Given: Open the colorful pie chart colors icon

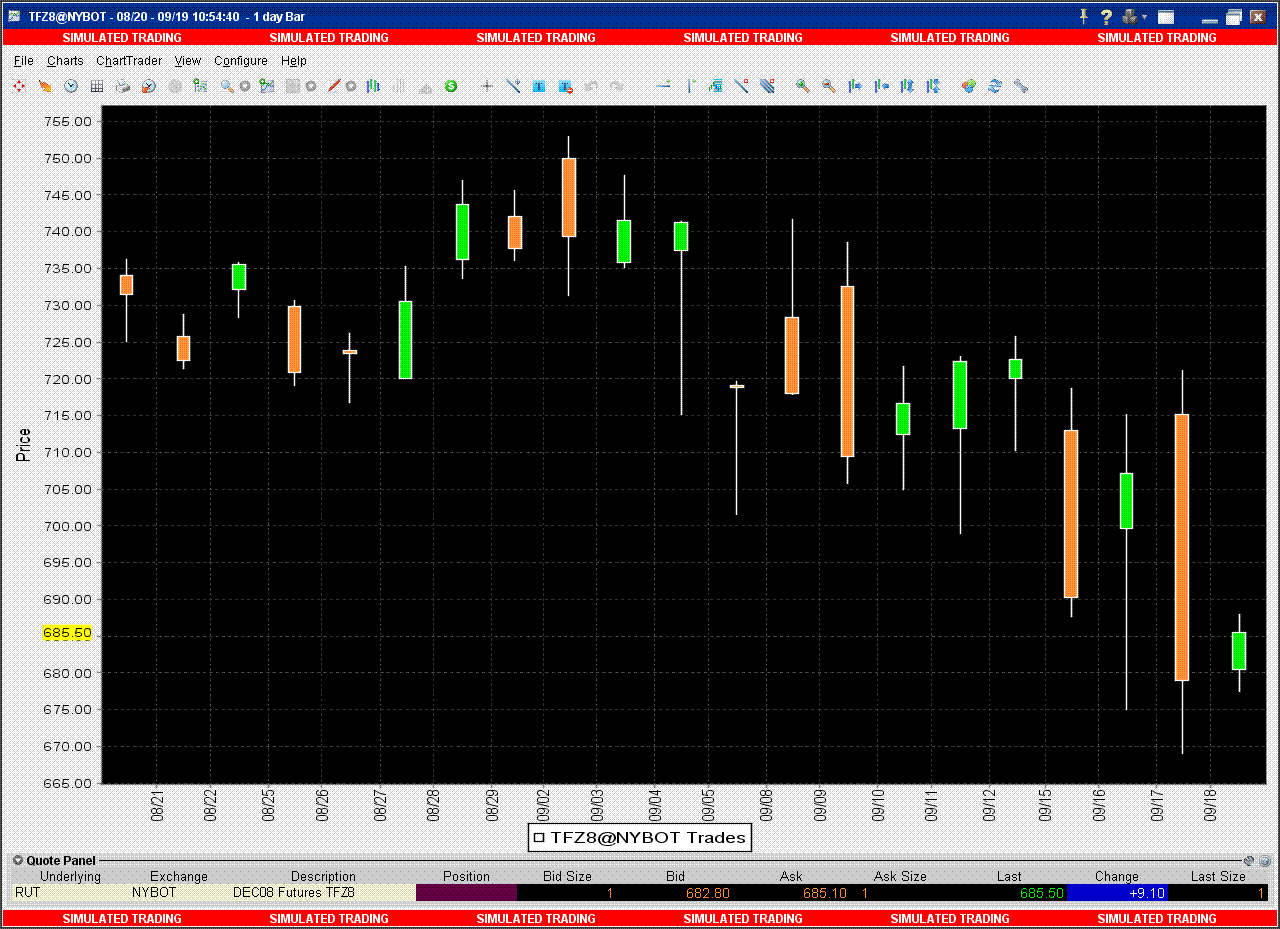Looking at the screenshot, I should point(968,87).
